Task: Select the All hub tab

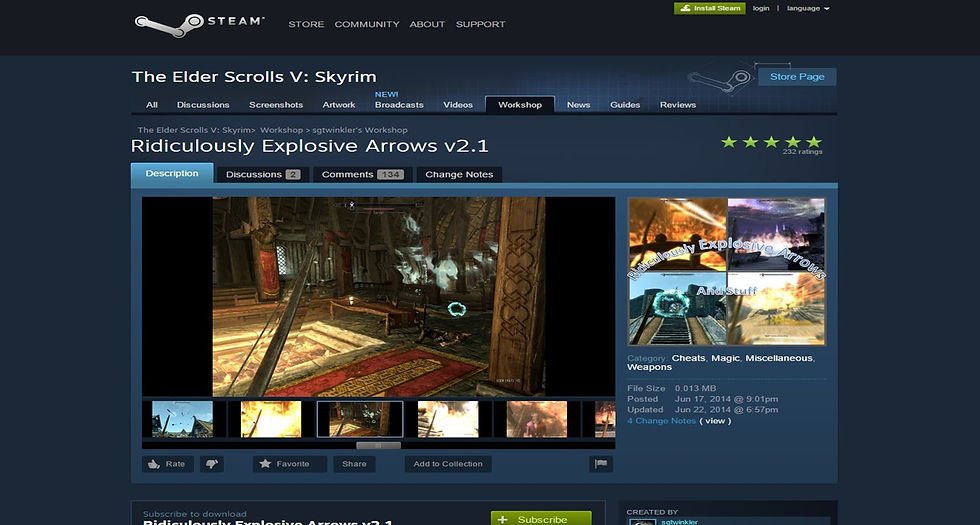Action: point(152,105)
